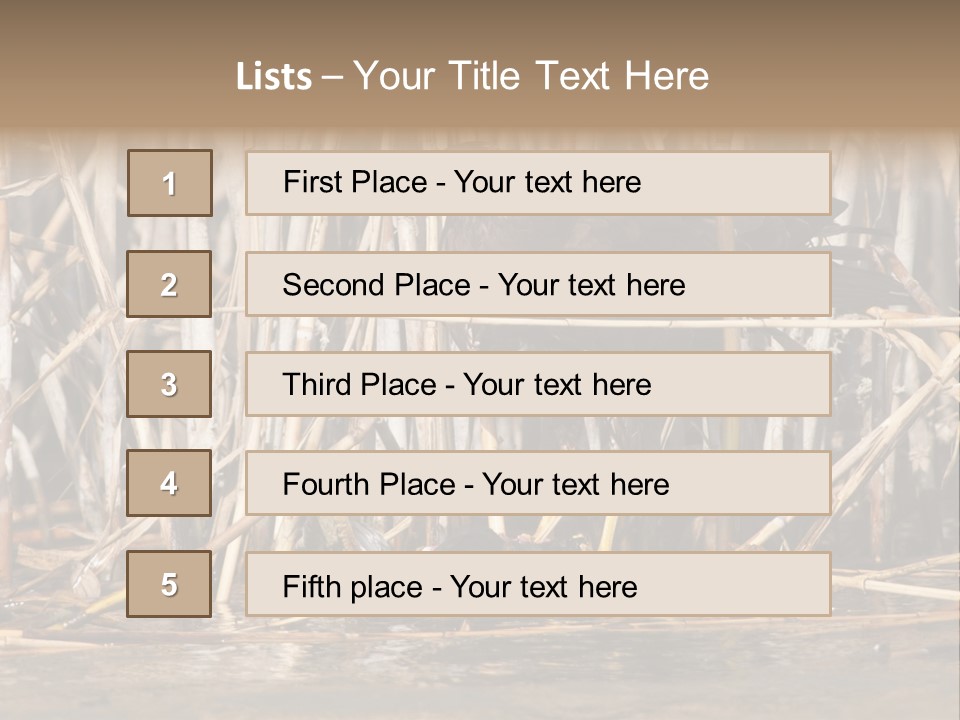Click the 'First Place' text

click(x=462, y=182)
